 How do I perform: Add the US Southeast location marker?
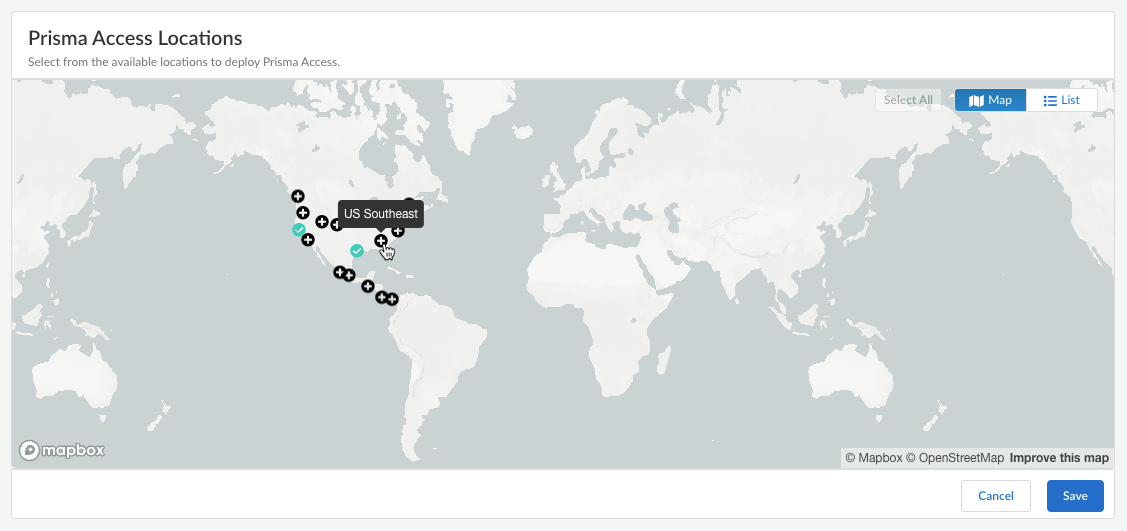(x=381, y=241)
